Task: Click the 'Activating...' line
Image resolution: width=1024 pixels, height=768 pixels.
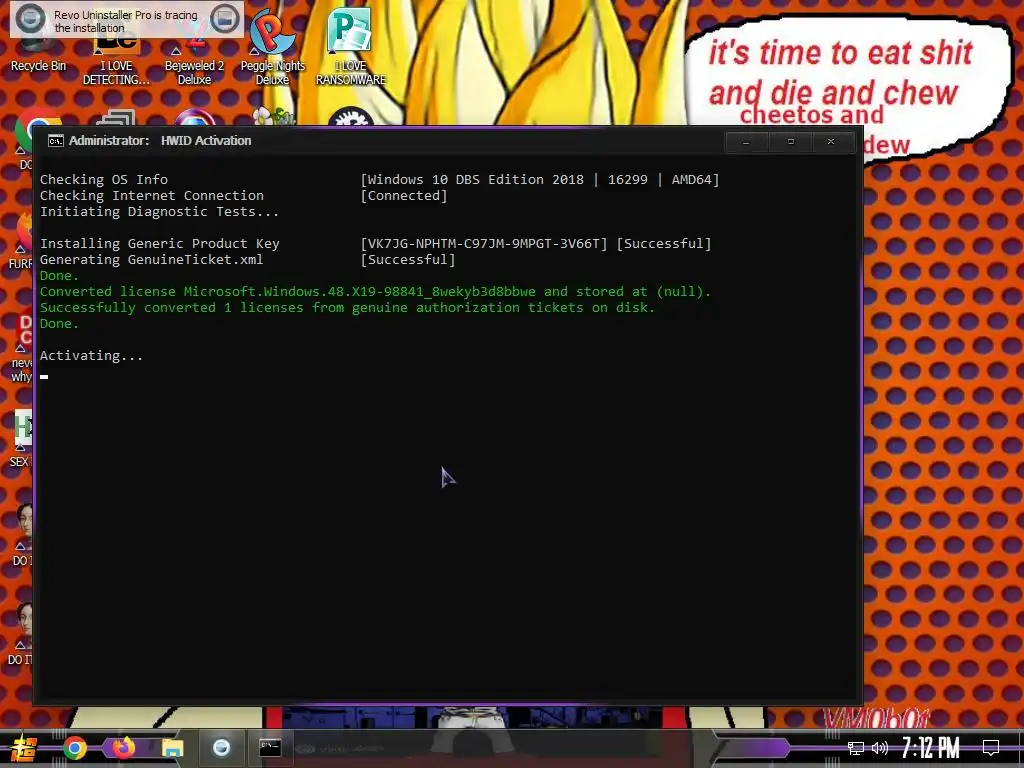Action: click(91, 356)
